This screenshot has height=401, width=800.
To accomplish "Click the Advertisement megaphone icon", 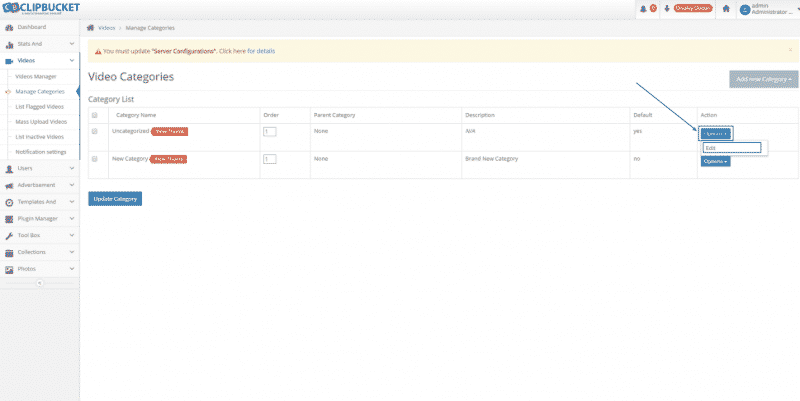I will click(x=8, y=185).
